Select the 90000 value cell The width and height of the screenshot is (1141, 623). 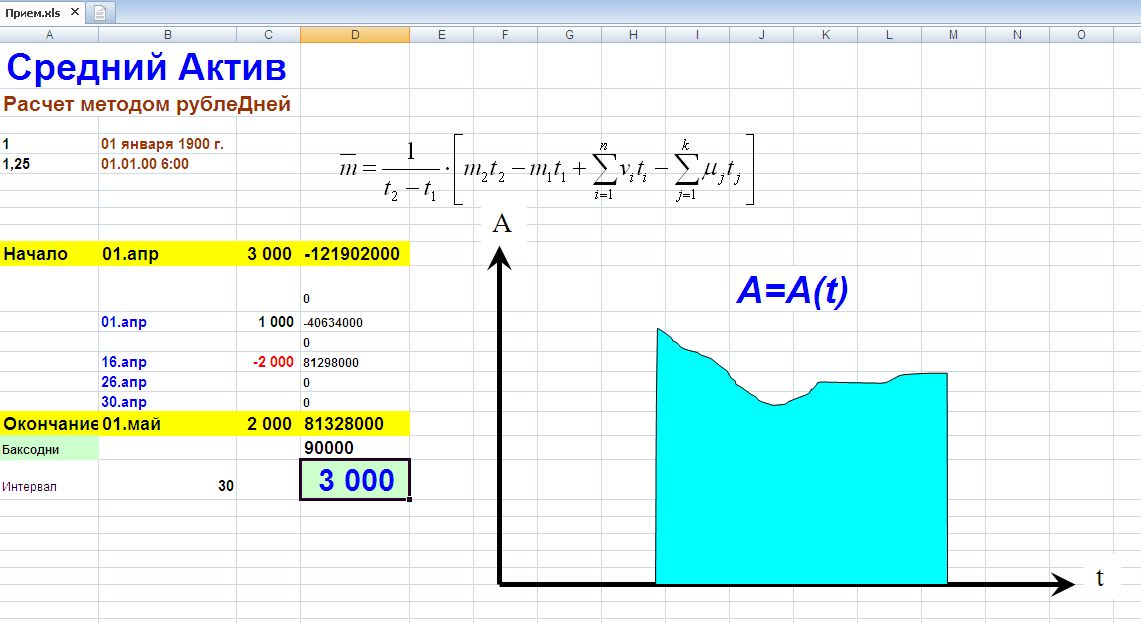point(354,449)
